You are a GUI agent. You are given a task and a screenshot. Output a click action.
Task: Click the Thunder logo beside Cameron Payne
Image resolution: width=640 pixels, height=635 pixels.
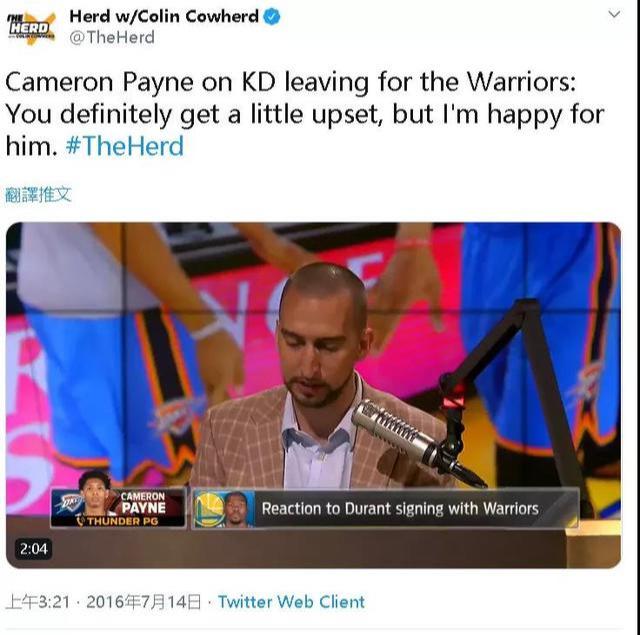pos(67,503)
